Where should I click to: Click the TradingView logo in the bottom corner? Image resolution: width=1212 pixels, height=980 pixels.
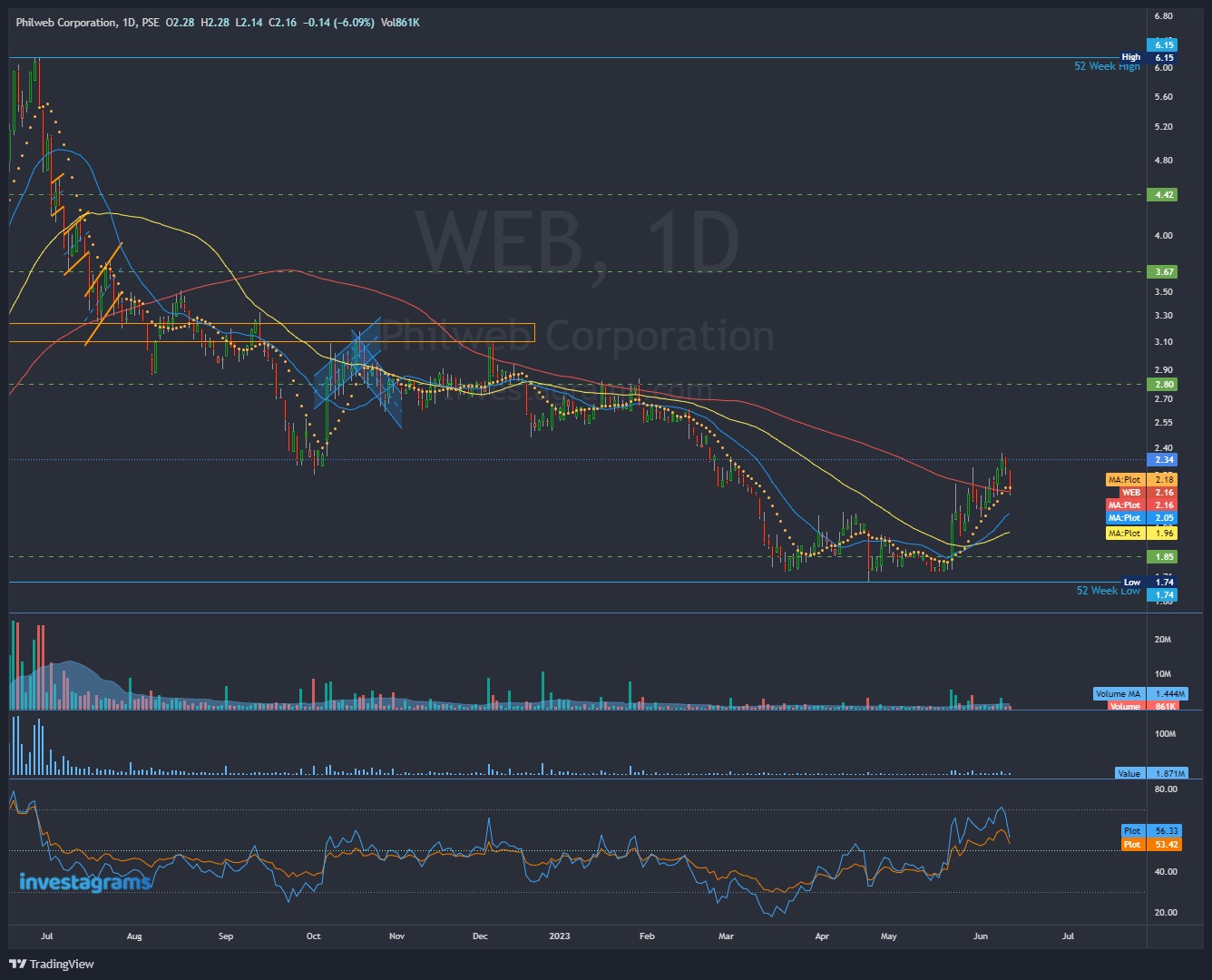point(52,964)
